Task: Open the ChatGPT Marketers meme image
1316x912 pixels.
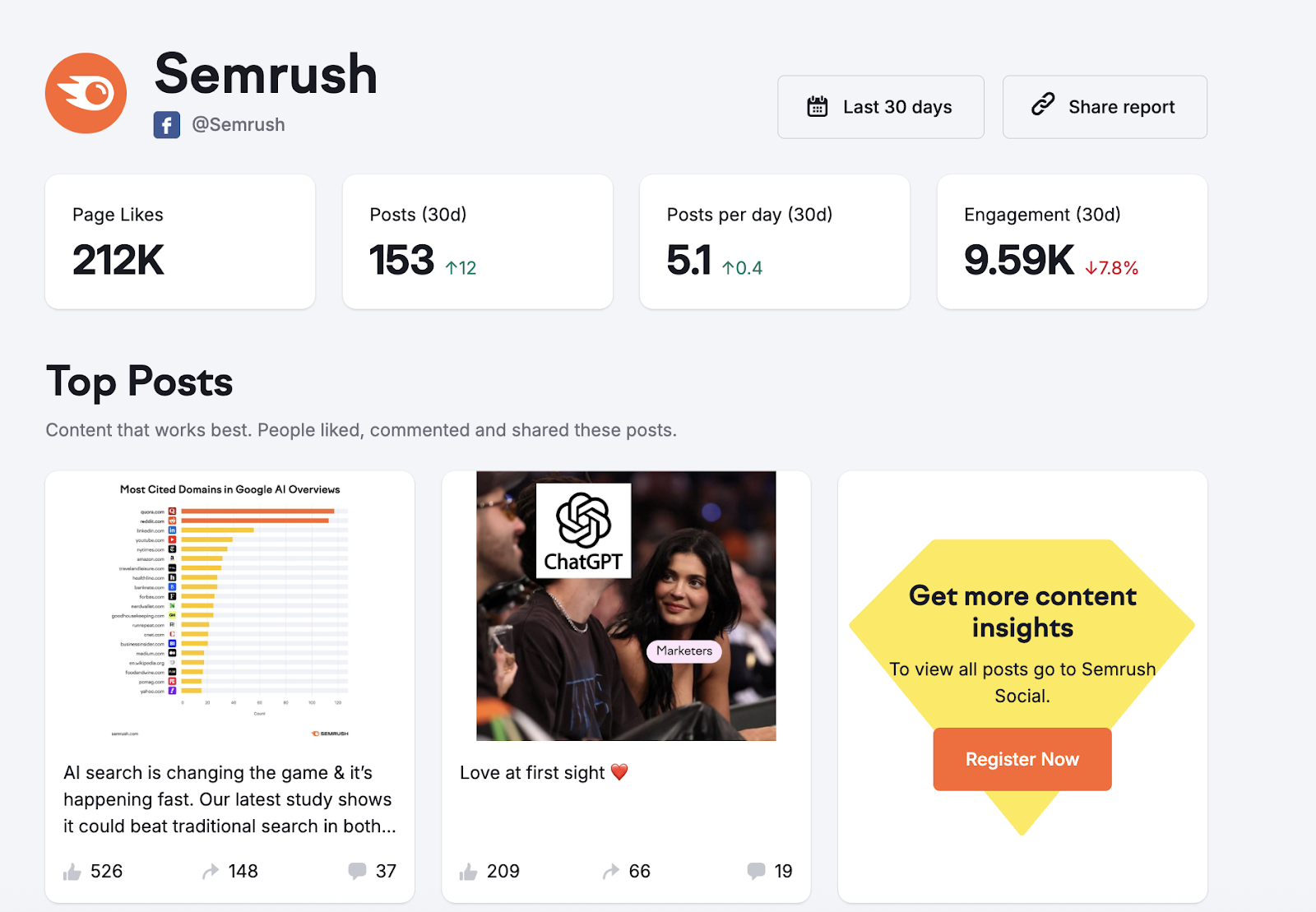Action: 626,606
